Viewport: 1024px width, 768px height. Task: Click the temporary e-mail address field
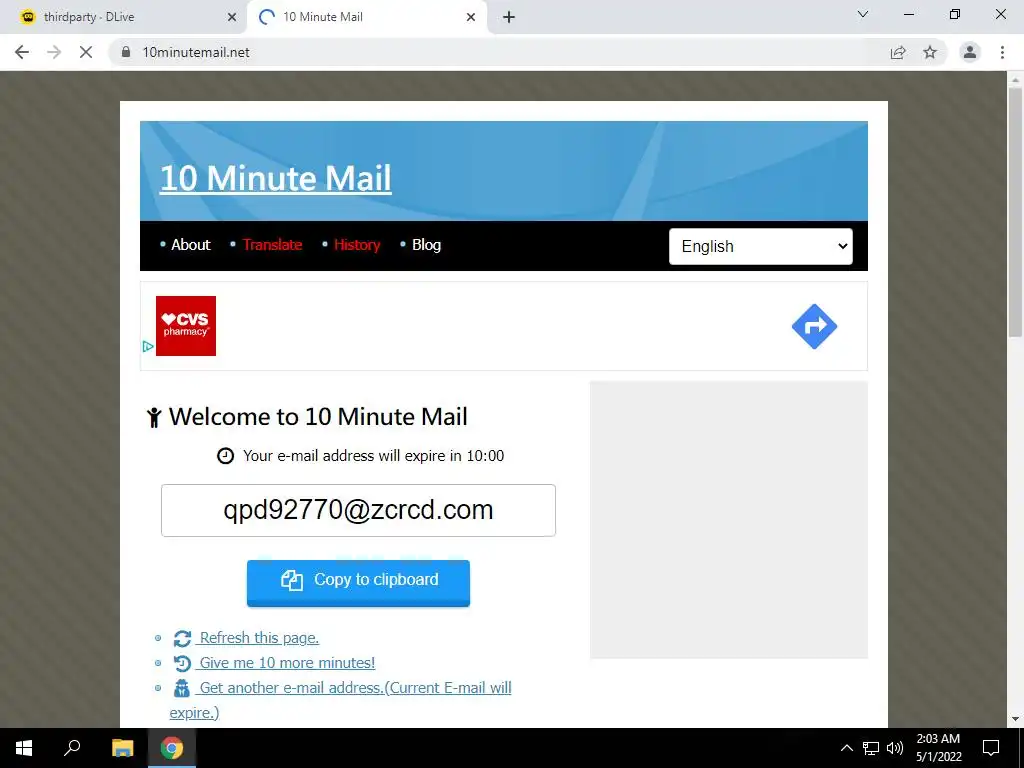pos(359,511)
